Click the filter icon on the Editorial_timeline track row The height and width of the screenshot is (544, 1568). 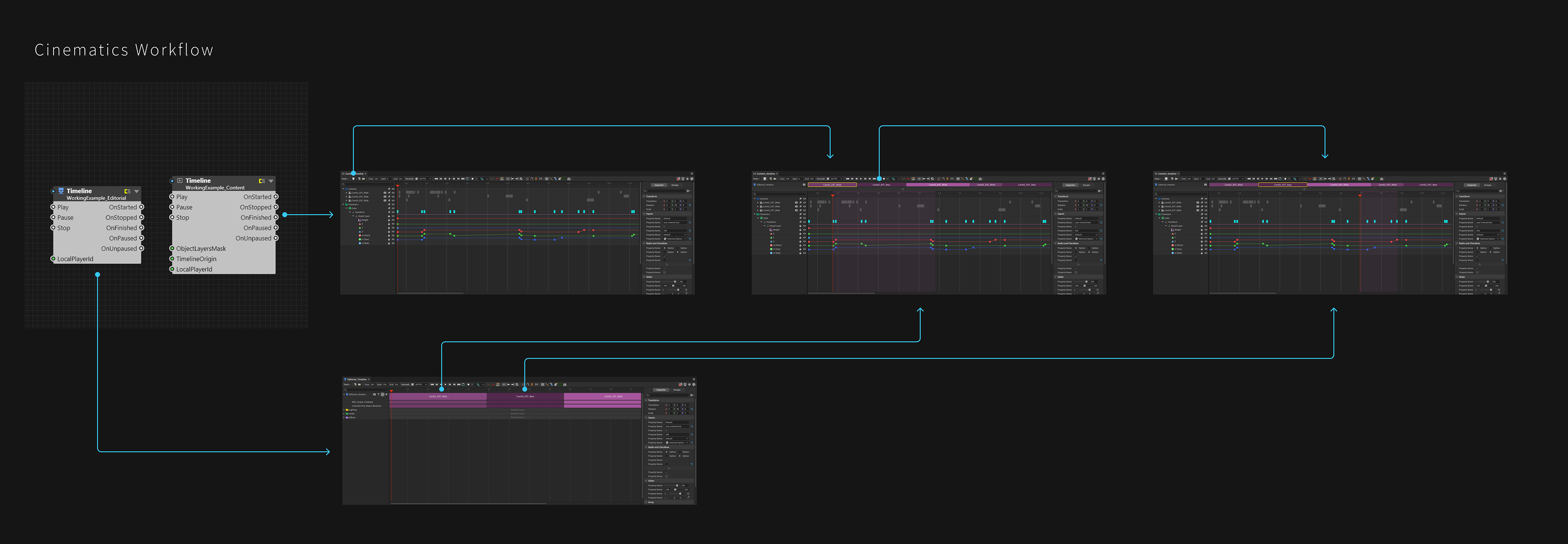click(x=379, y=395)
